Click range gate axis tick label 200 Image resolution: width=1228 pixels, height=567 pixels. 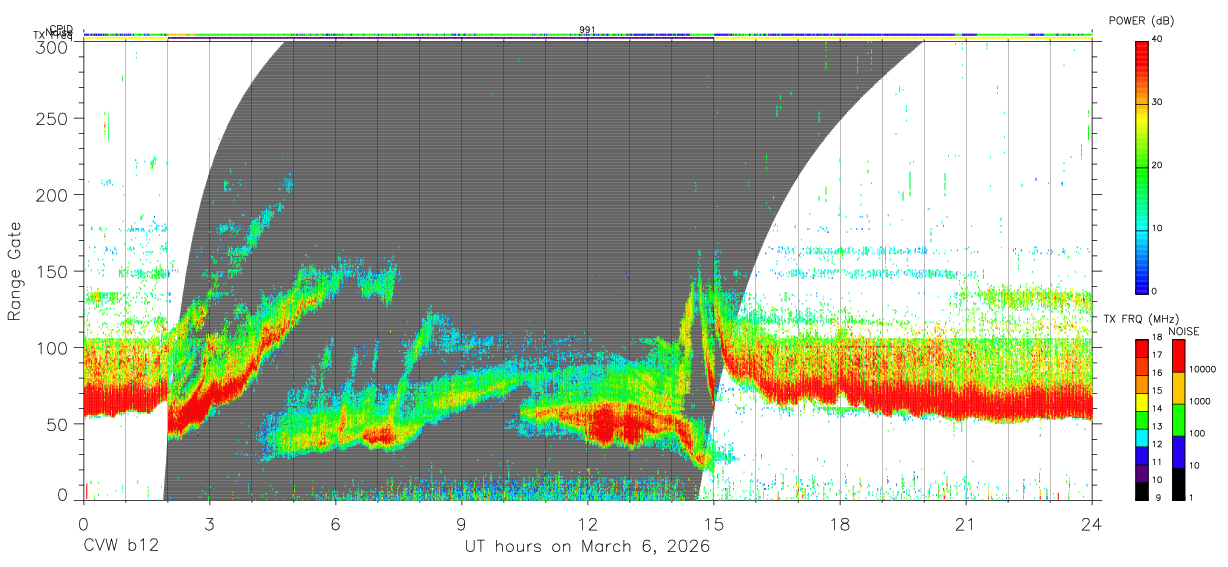tap(54, 195)
